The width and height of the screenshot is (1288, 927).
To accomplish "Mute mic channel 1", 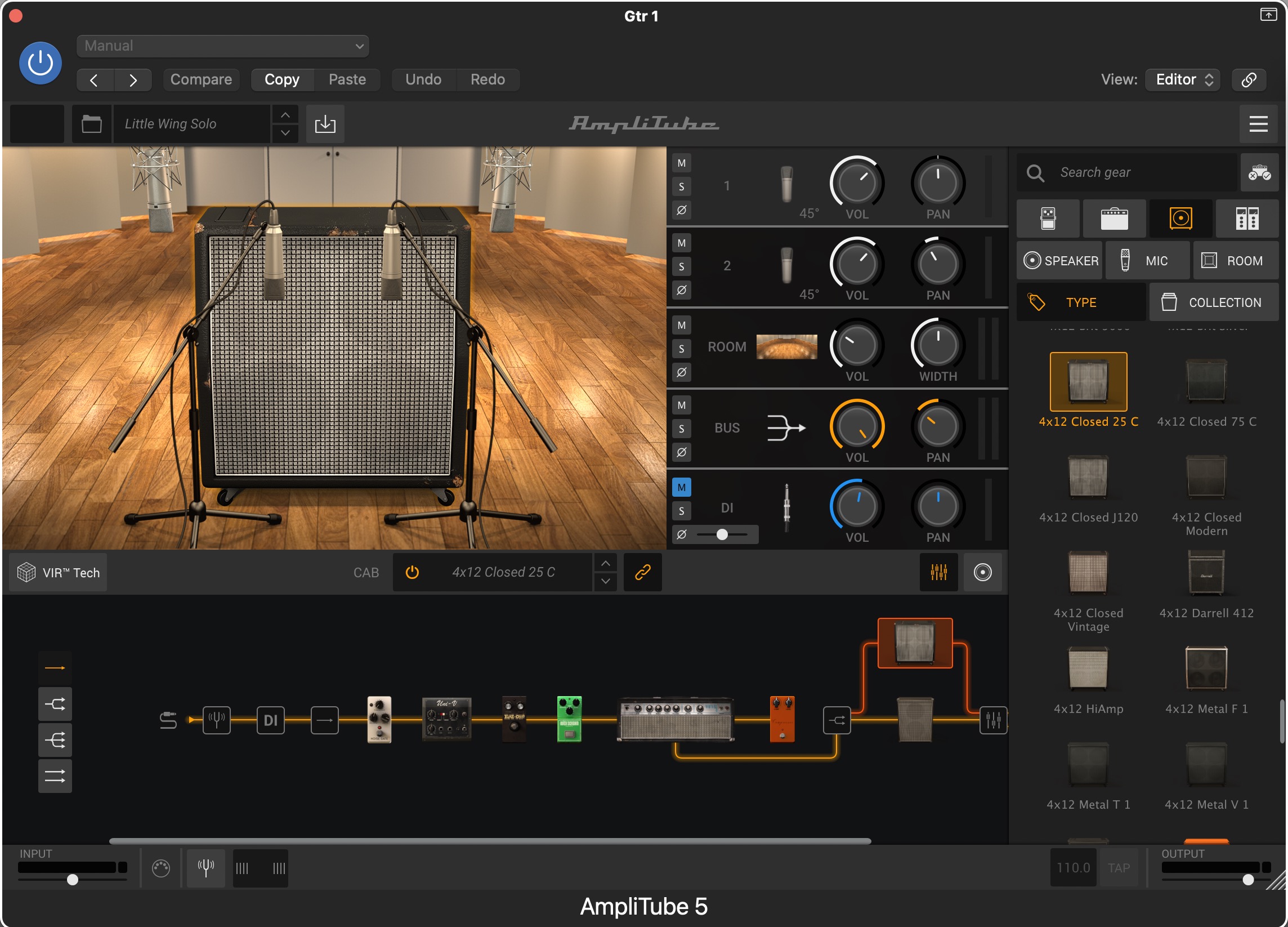I will point(682,163).
